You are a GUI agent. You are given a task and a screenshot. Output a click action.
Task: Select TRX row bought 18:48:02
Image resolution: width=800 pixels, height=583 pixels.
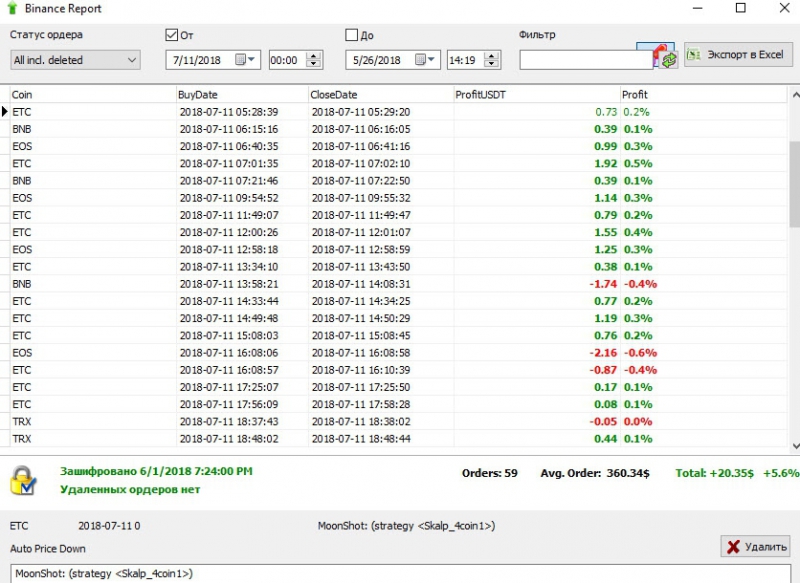tap(398, 439)
